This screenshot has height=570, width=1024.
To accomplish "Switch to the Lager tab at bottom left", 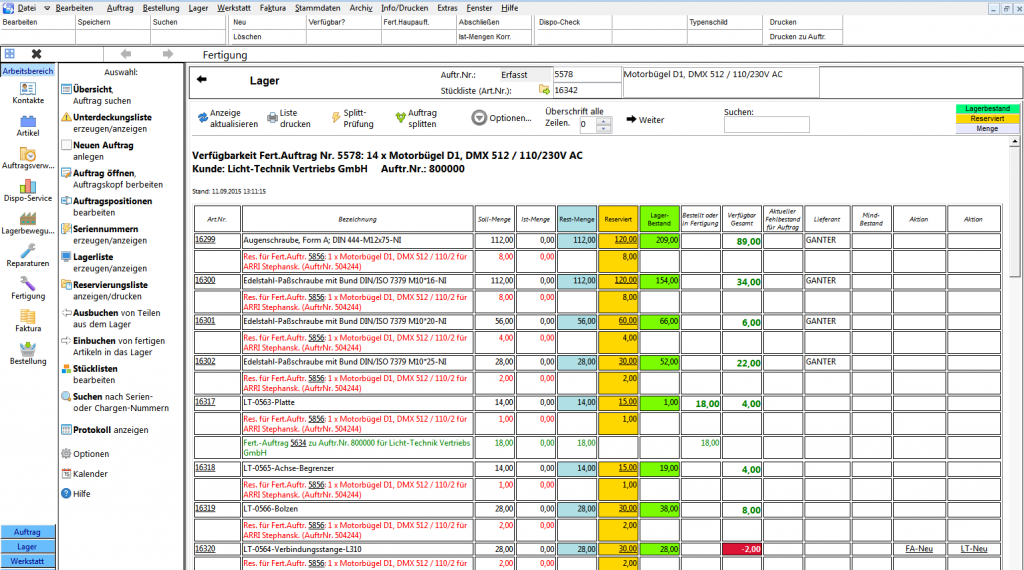I will coord(27,547).
